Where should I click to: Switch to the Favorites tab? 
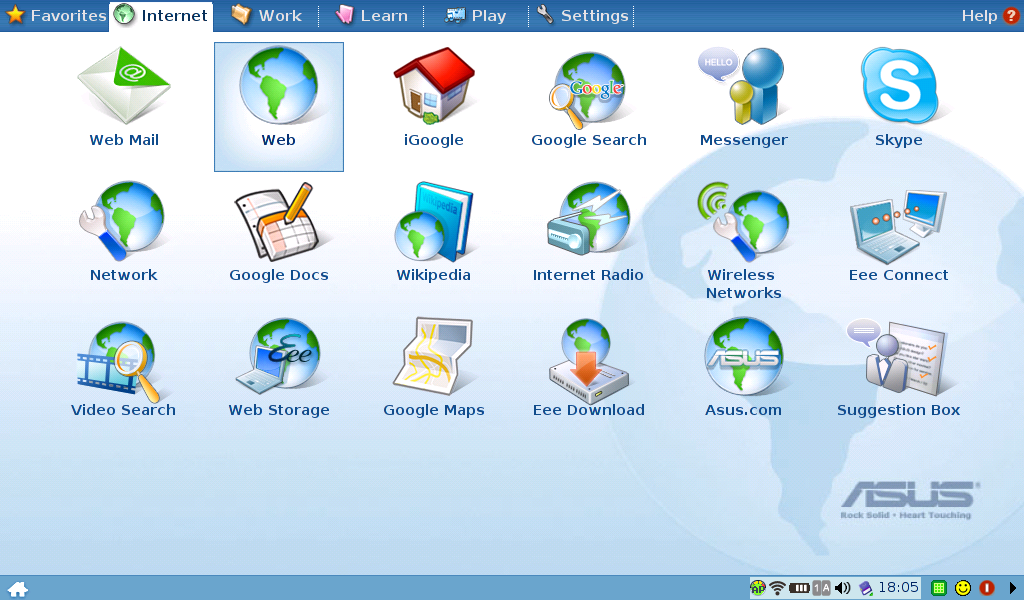[x=55, y=15]
